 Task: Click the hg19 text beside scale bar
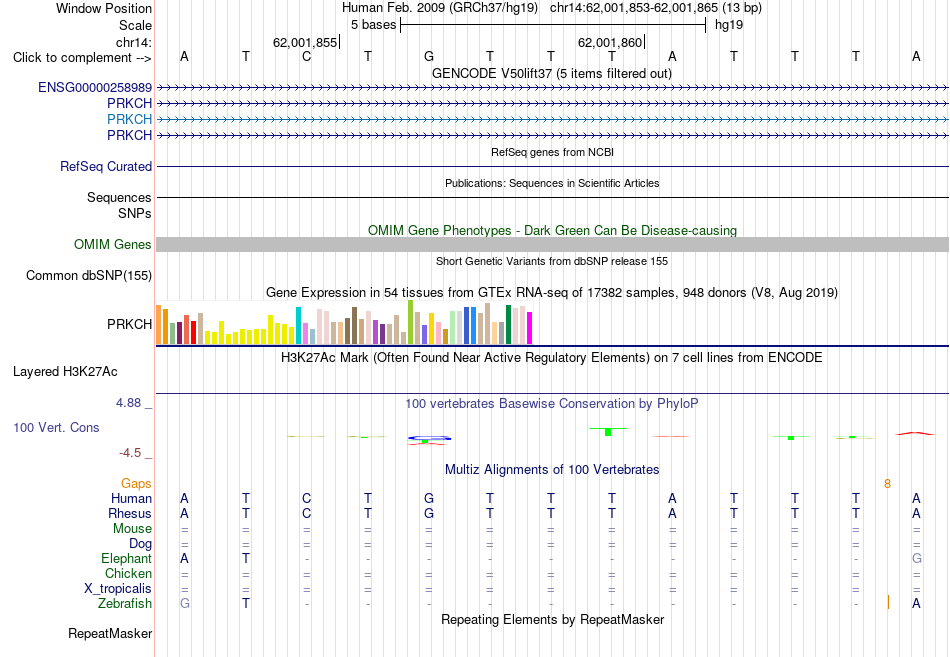729,25
